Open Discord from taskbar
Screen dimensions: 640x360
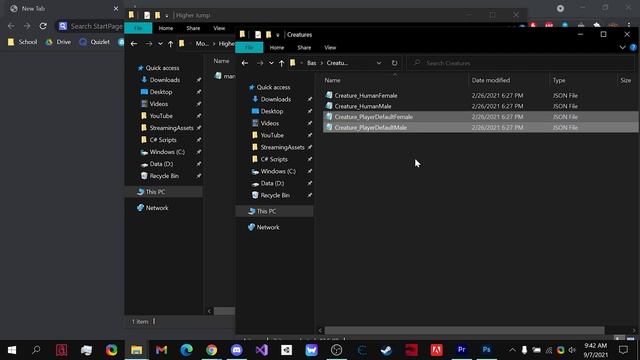click(237, 350)
